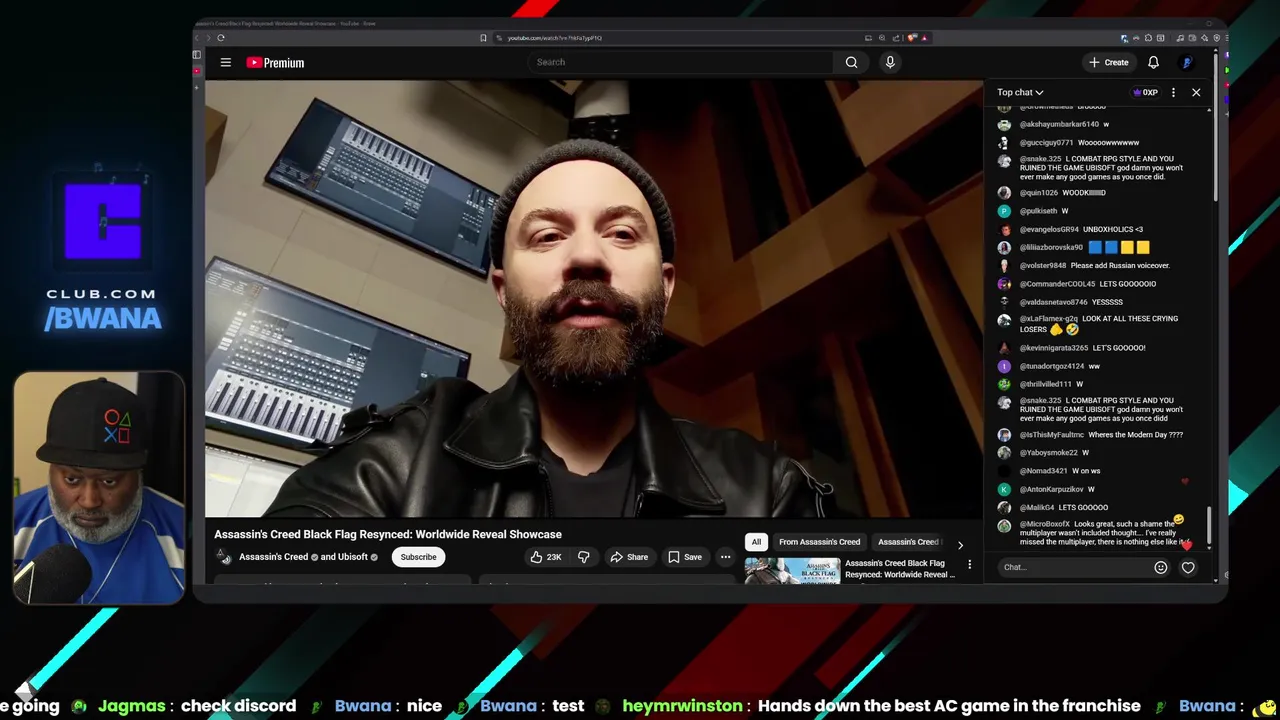Select the @xLaFlamex-g2q chat message
Screen dimensions: 1280x720
(1100, 324)
